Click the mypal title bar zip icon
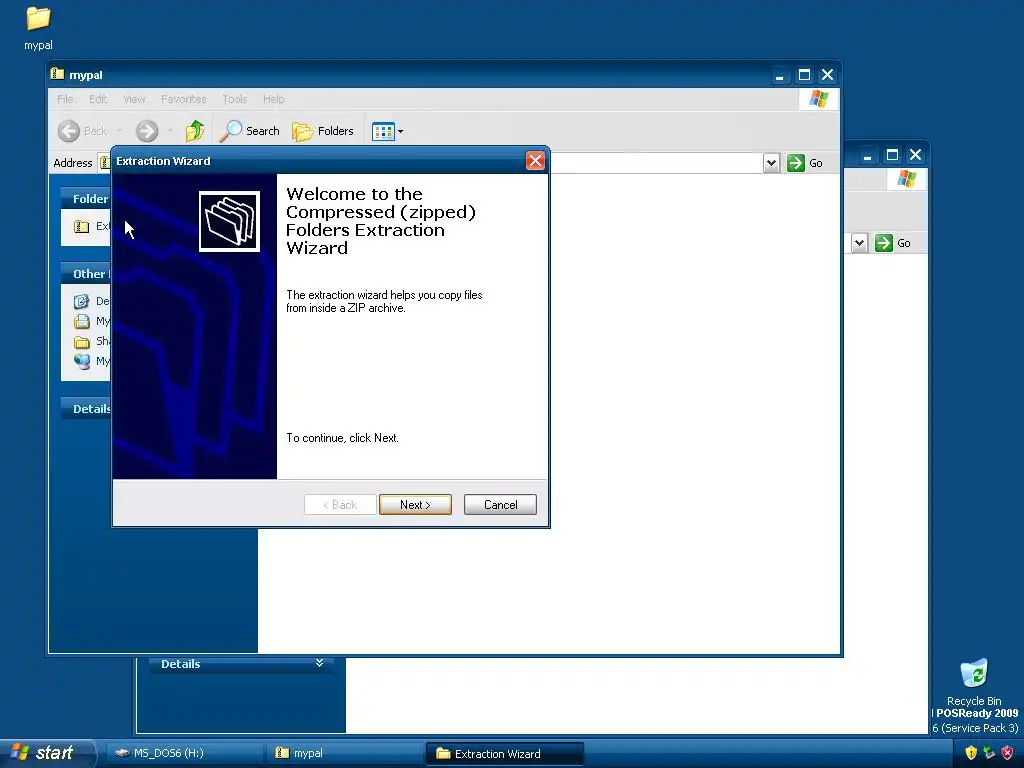1024x768 pixels. tap(57, 74)
